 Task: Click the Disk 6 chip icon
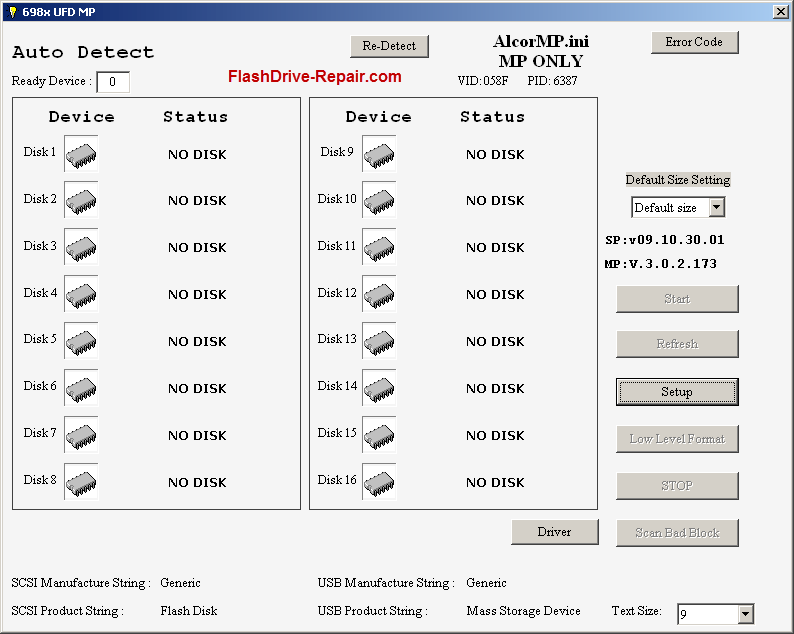pos(81,388)
